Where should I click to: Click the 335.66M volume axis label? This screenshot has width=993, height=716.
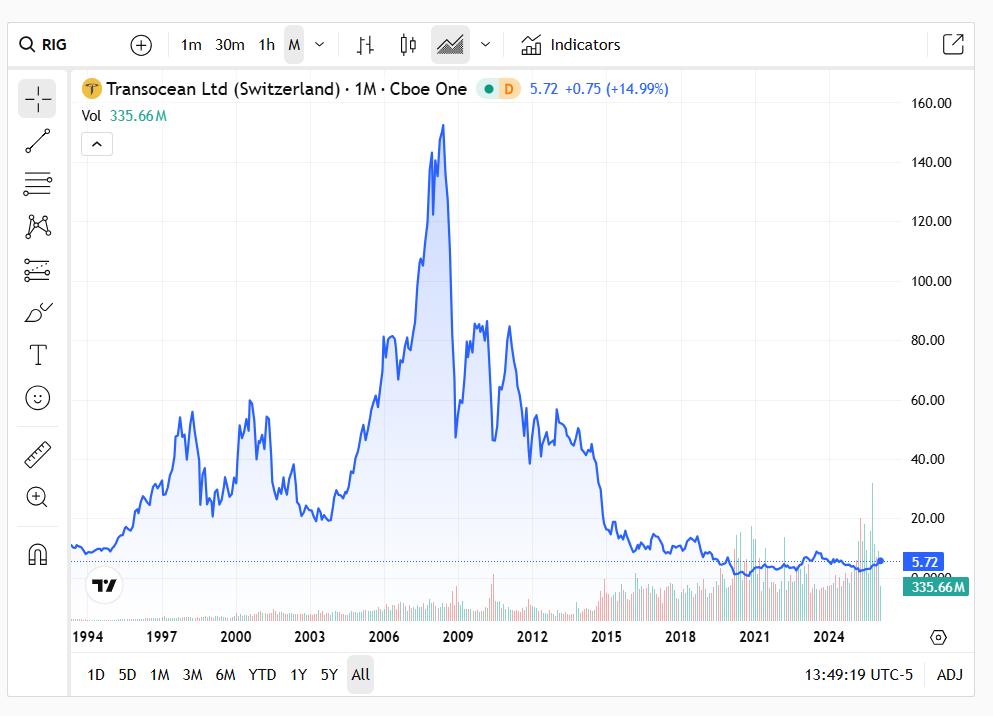pyautogui.click(x=936, y=587)
